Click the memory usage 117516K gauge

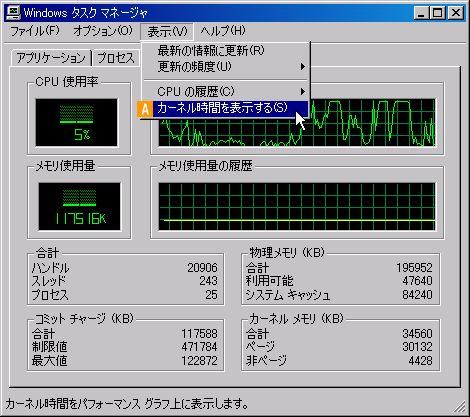tap(79, 206)
